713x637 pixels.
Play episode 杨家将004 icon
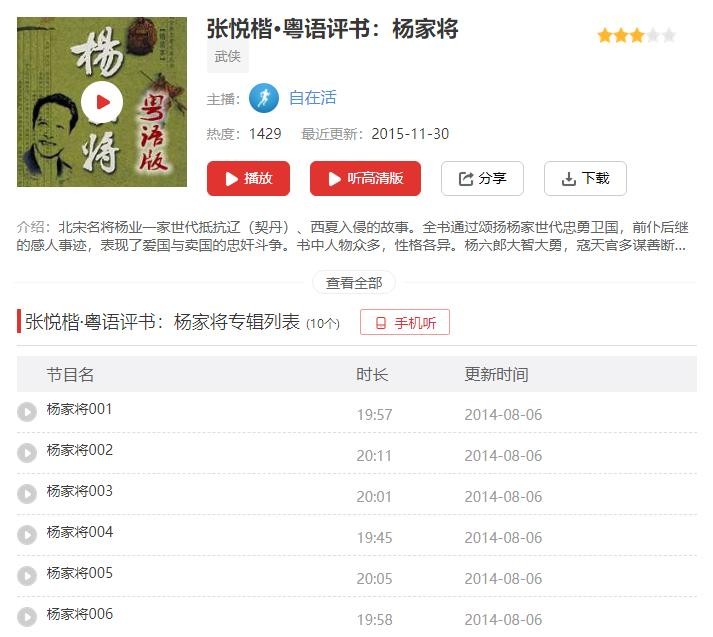[x=27, y=535]
